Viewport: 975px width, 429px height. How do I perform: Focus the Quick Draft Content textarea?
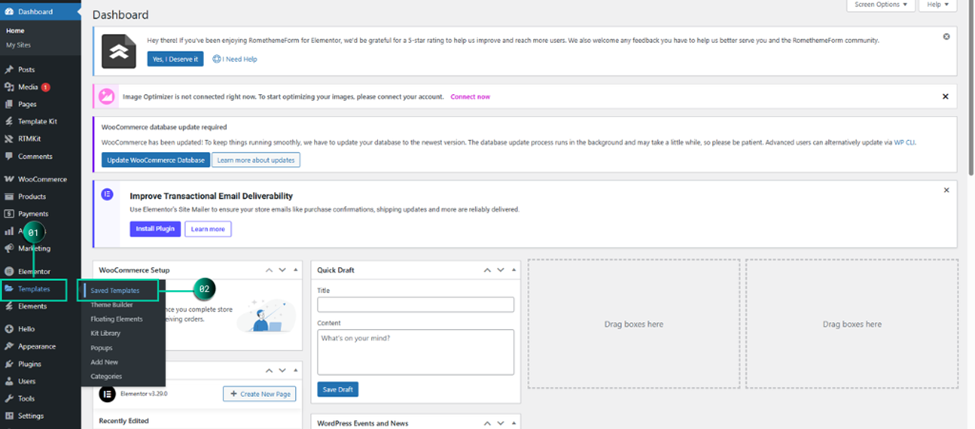[x=415, y=352]
